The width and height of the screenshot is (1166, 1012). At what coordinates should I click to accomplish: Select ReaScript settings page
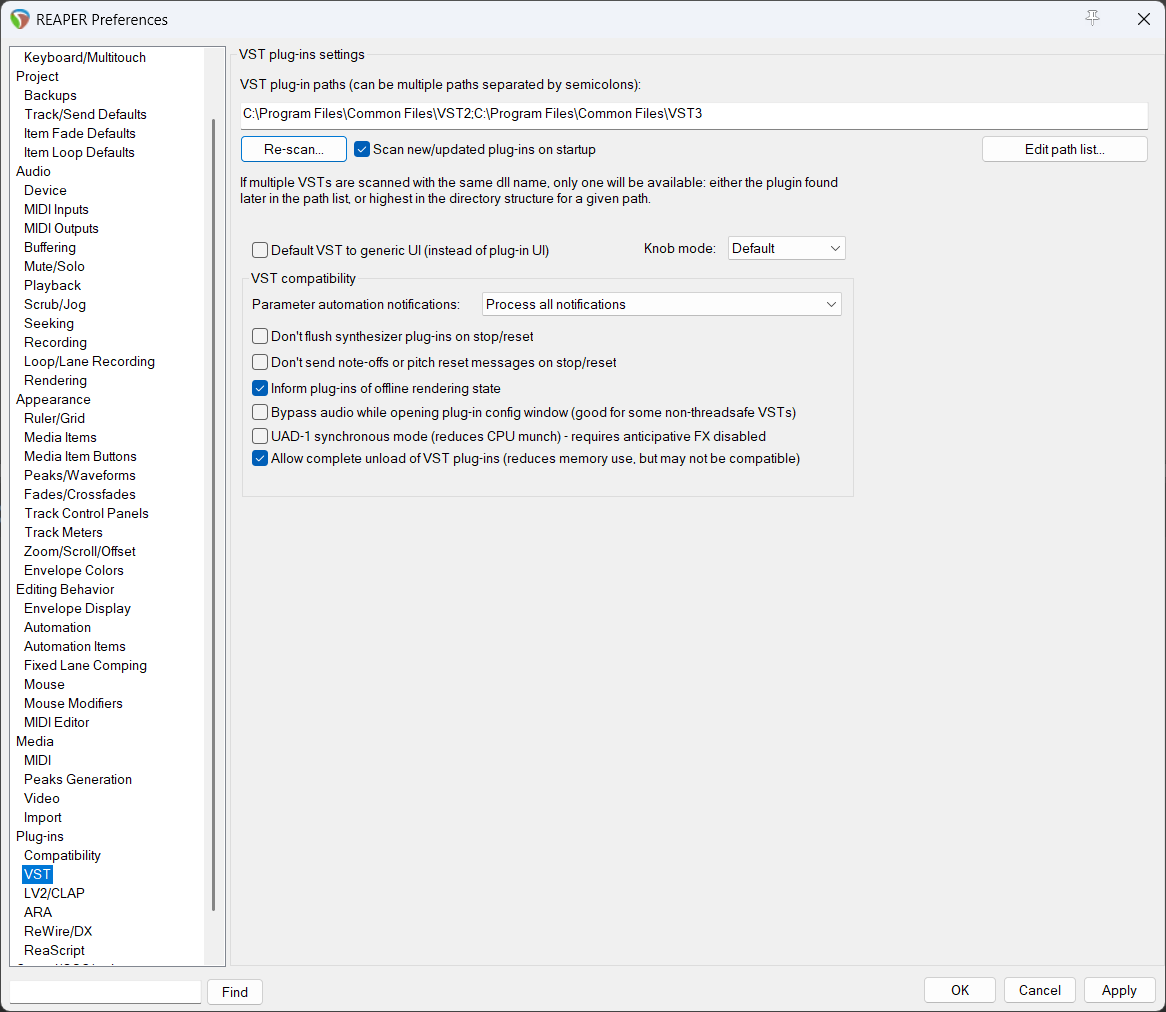[x=54, y=950]
